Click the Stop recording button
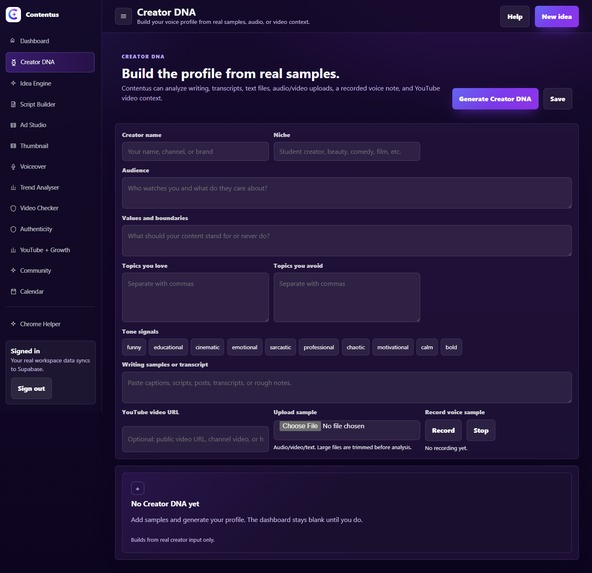Image resolution: width=592 pixels, height=573 pixels. [x=481, y=430]
